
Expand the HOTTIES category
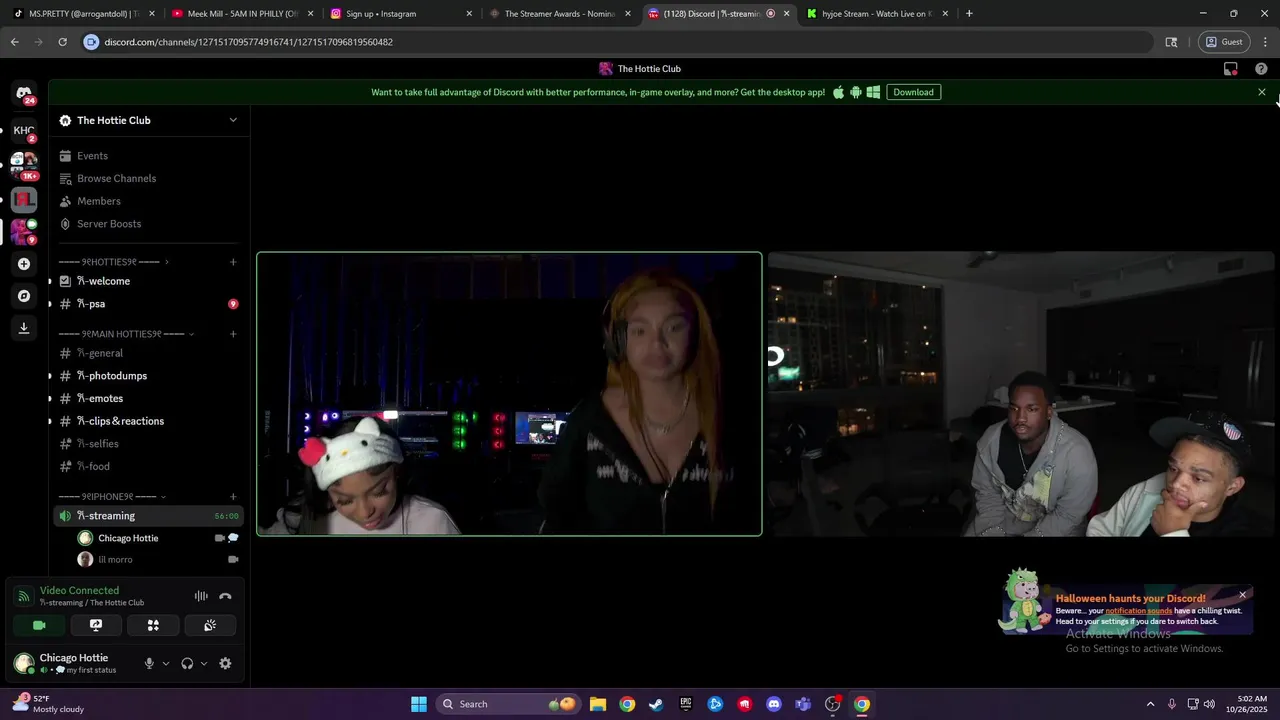[113, 262]
